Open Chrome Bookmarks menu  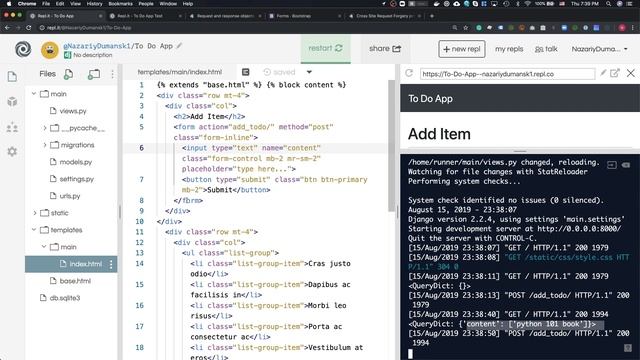click(120, 4)
